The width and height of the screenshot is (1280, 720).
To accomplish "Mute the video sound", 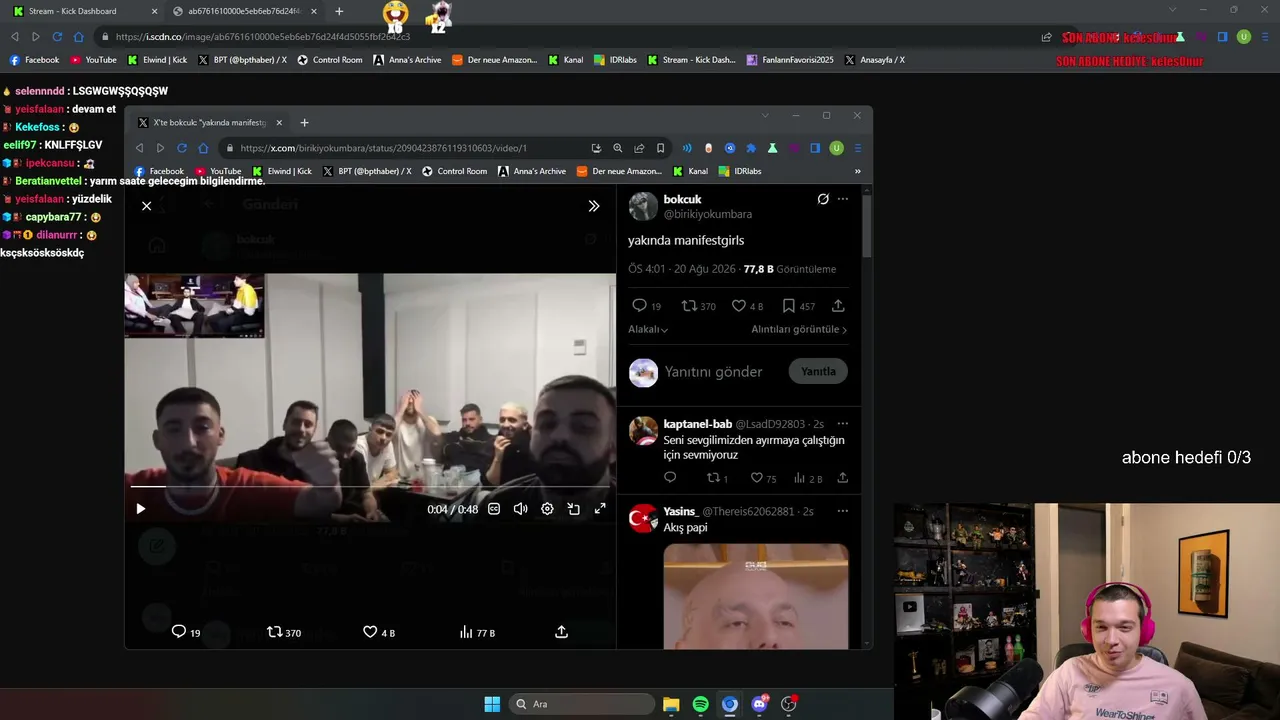I will point(520,509).
